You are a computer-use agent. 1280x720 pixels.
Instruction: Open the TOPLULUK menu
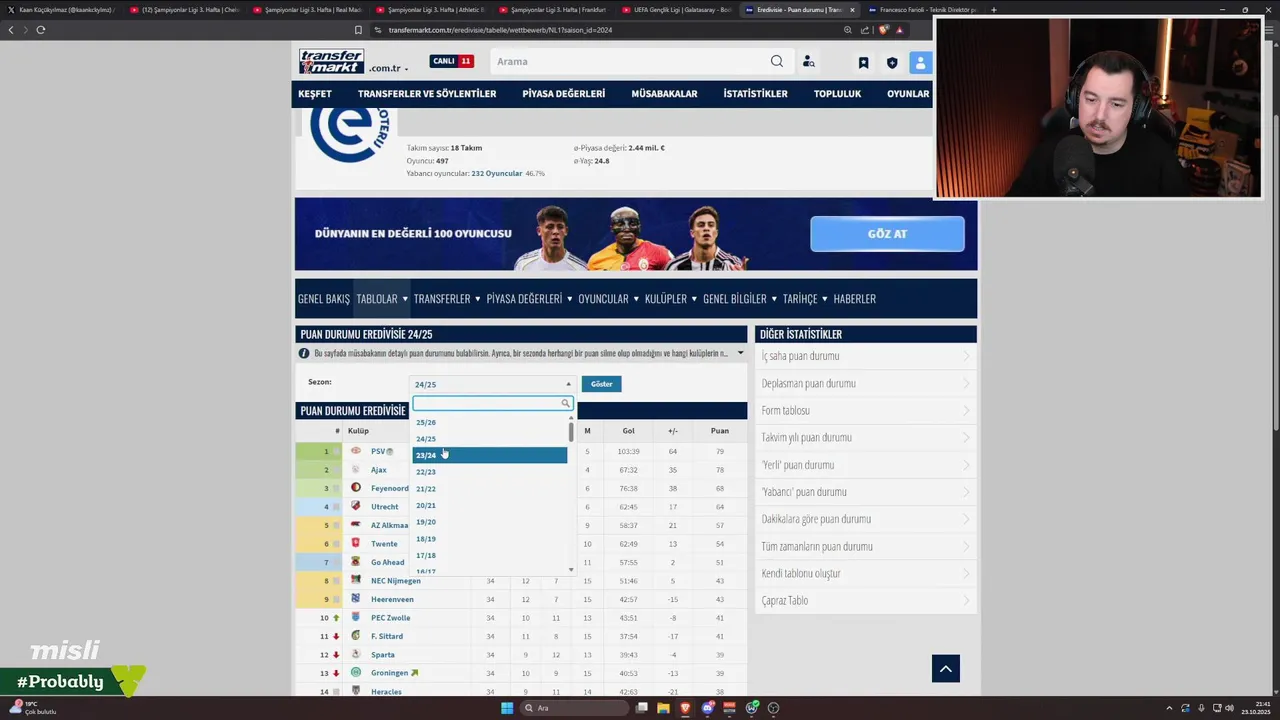pos(837,94)
